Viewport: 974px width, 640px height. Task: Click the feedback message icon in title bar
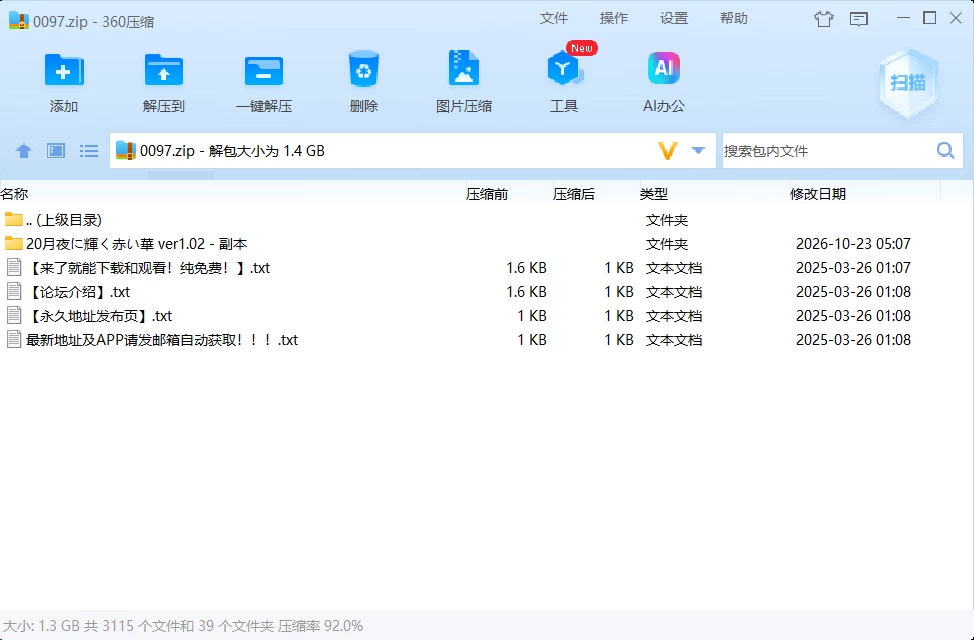pos(858,19)
